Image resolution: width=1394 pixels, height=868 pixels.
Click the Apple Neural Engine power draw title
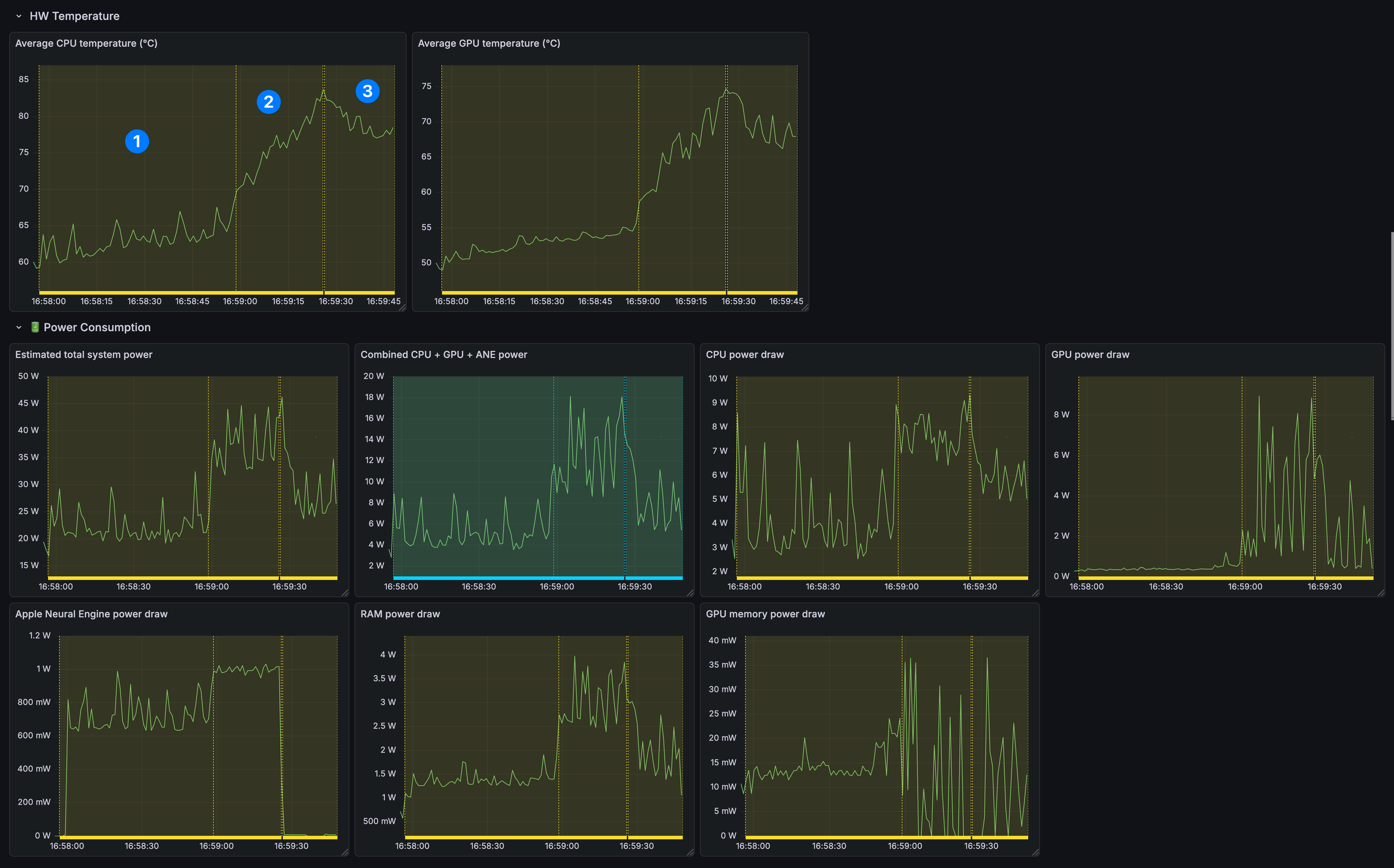coord(91,614)
